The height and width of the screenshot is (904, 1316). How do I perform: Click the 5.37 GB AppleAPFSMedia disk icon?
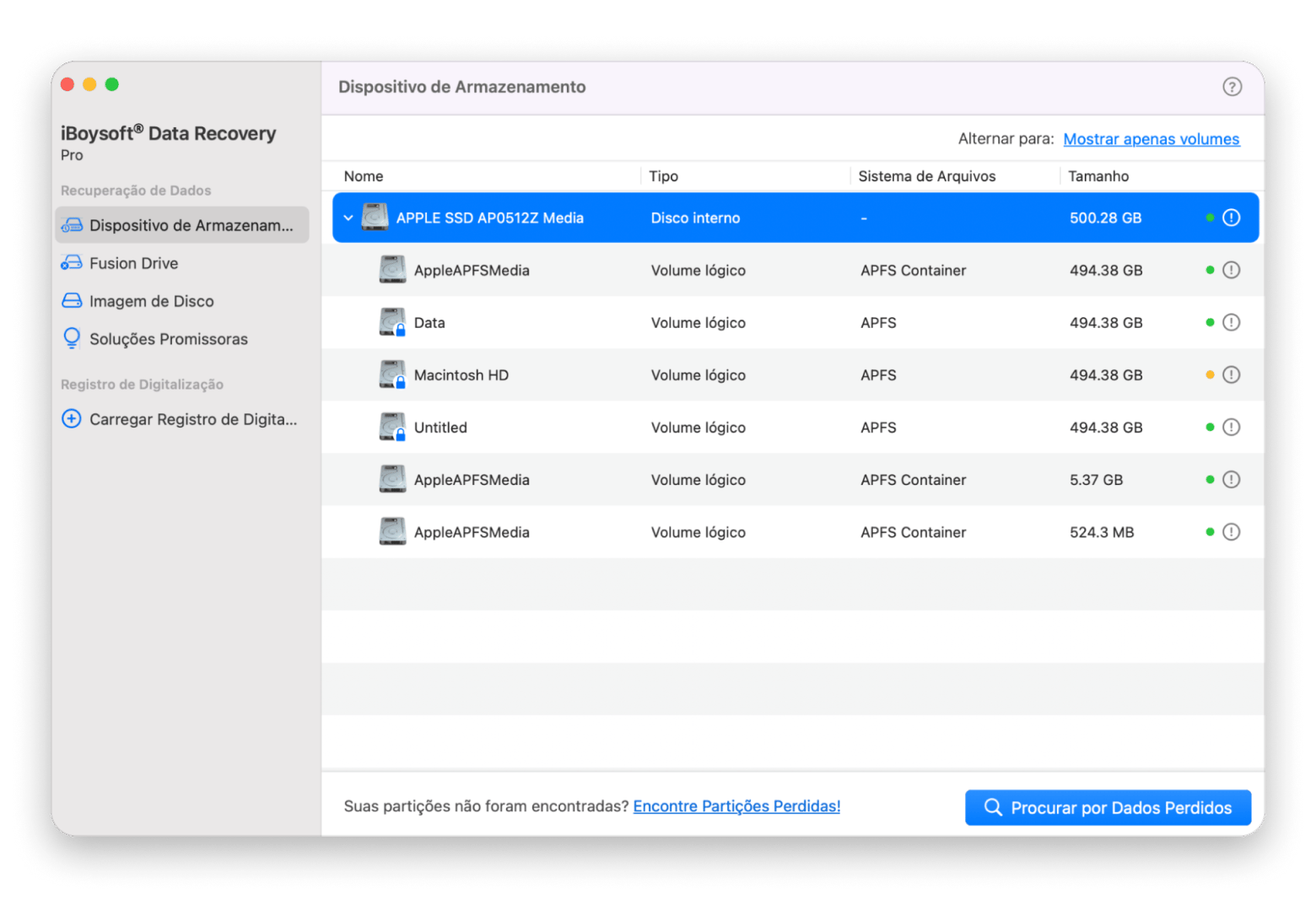(x=392, y=479)
